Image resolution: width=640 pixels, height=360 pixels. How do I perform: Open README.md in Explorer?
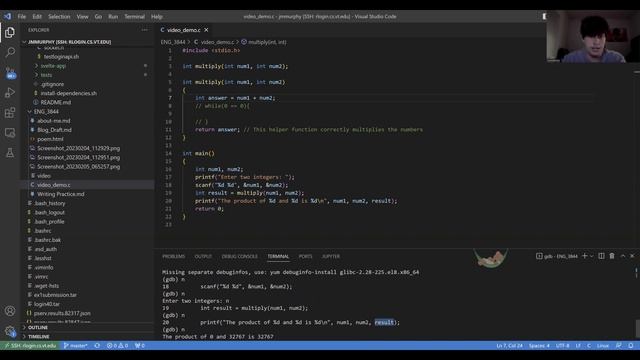pos(56,102)
